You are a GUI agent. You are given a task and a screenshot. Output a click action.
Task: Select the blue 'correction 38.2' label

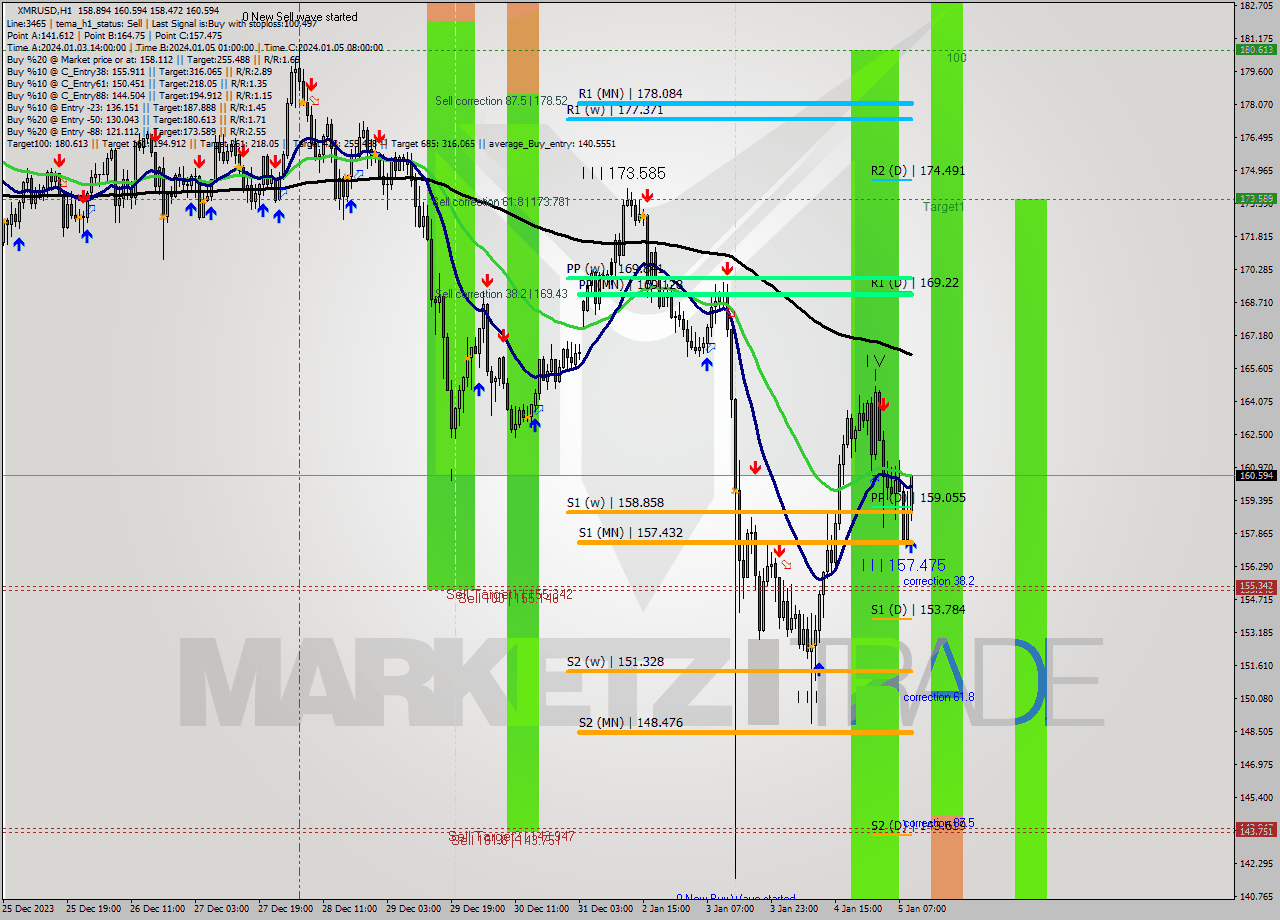click(x=938, y=581)
